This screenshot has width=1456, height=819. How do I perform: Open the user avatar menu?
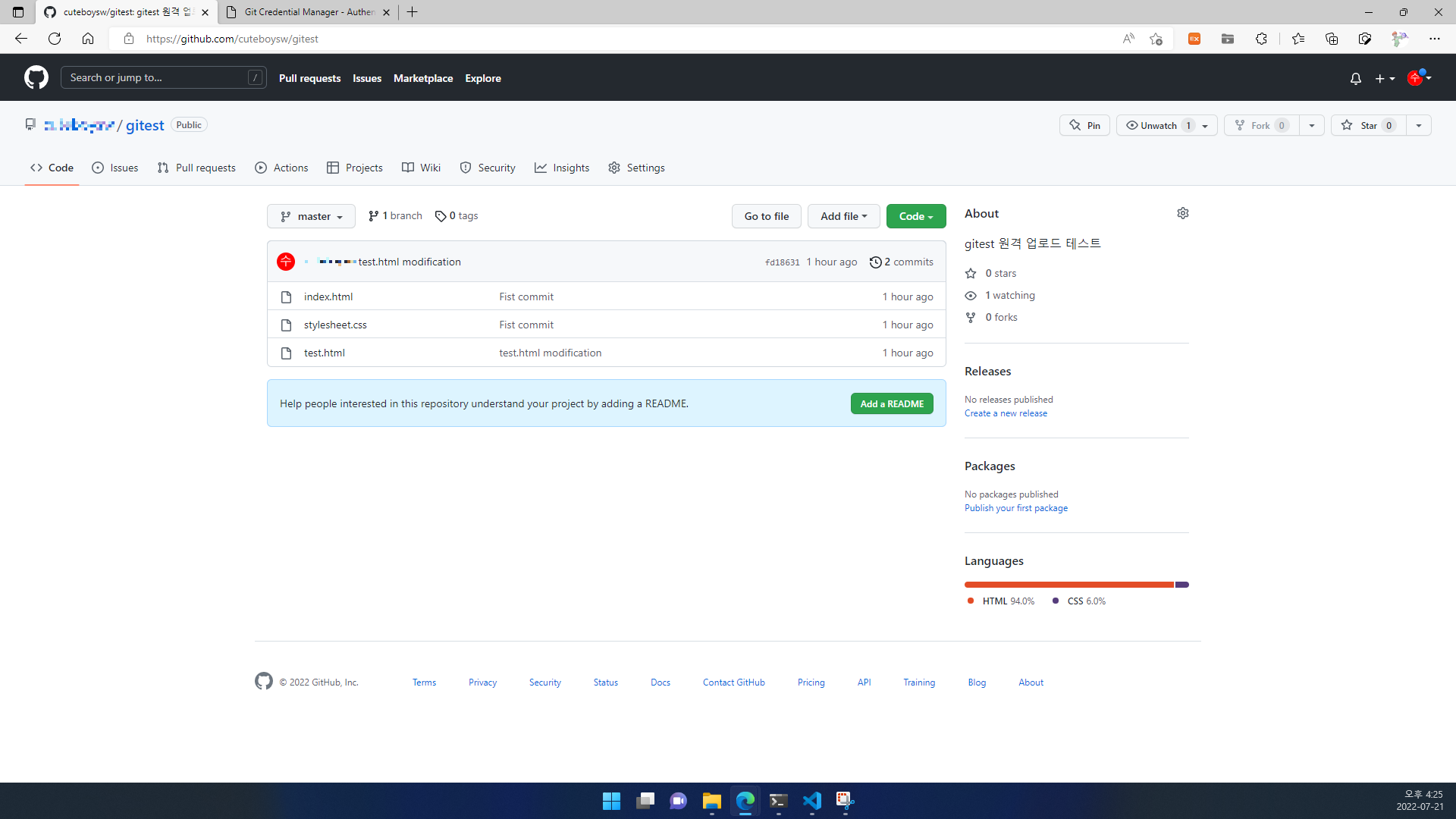pyautogui.click(x=1419, y=77)
